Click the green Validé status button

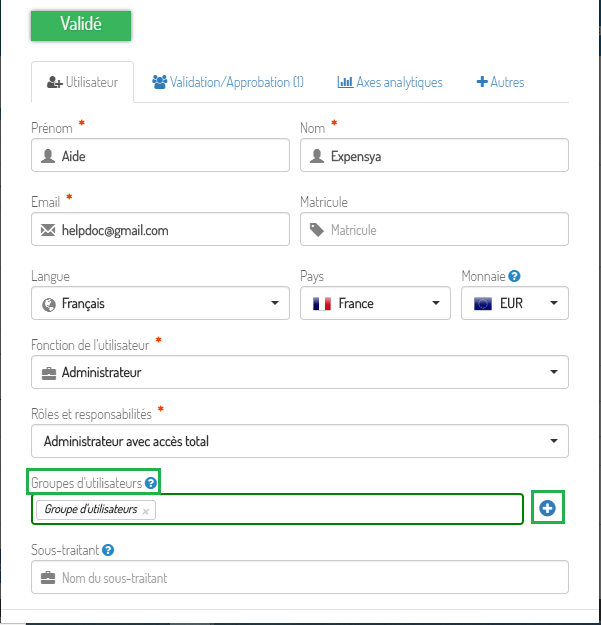[x=81, y=26]
